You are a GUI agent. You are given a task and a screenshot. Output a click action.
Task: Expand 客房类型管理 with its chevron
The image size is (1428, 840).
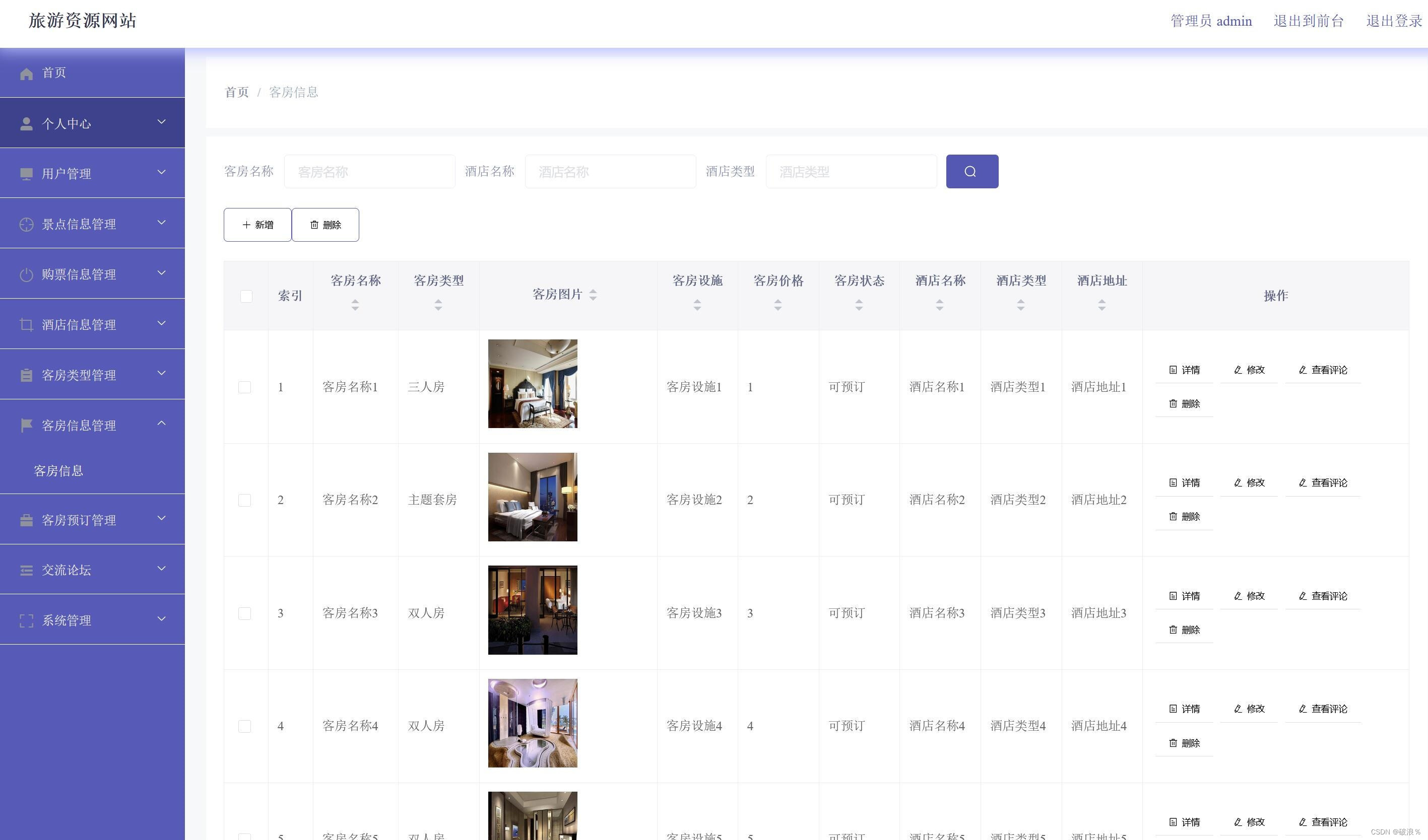pyautogui.click(x=162, y=373)
